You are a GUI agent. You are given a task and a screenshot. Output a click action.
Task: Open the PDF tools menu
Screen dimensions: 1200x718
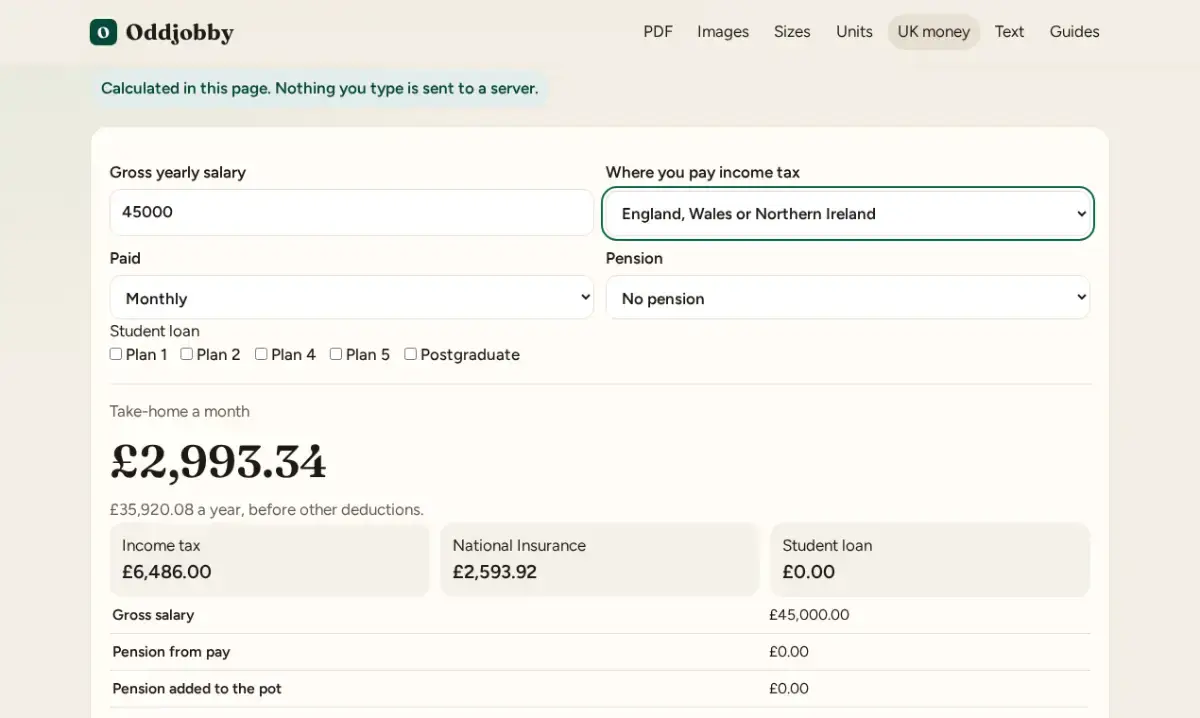(658, 32)
